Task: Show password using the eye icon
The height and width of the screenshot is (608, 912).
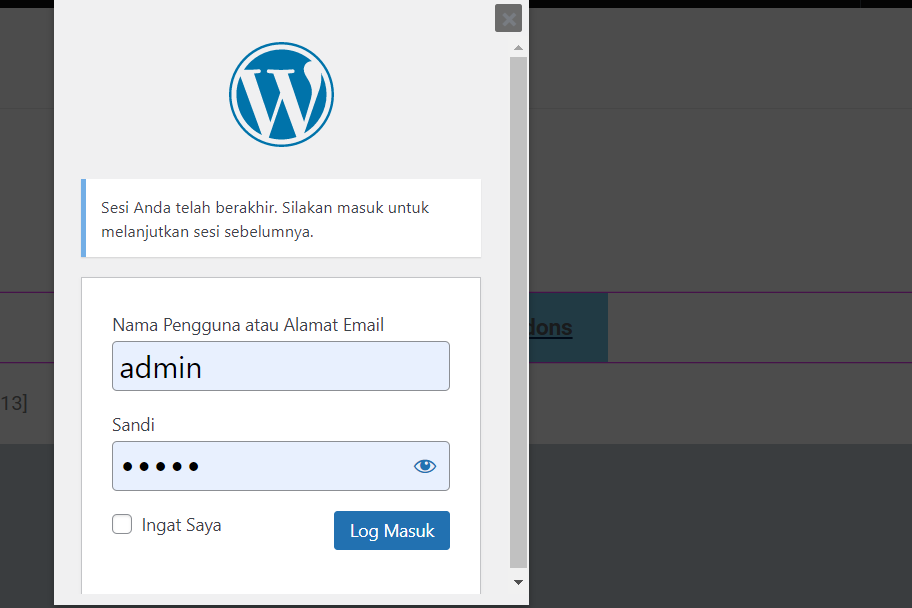Action: [425, 466]
